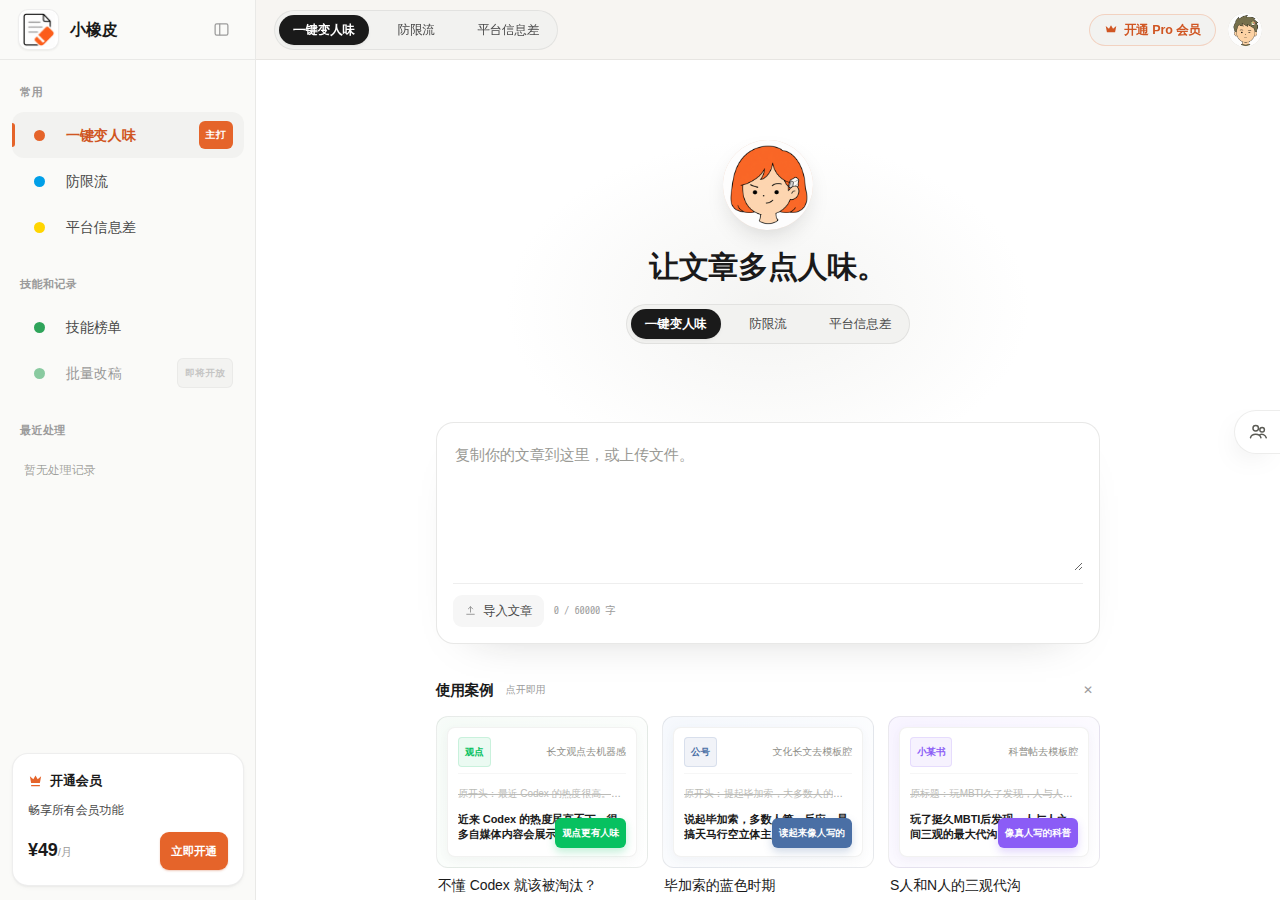Image resolution: width=1280 pixels, height=900 pixels.
Task: Choose 防限流 pill below the headline
Action: click(x=768, y=324)
